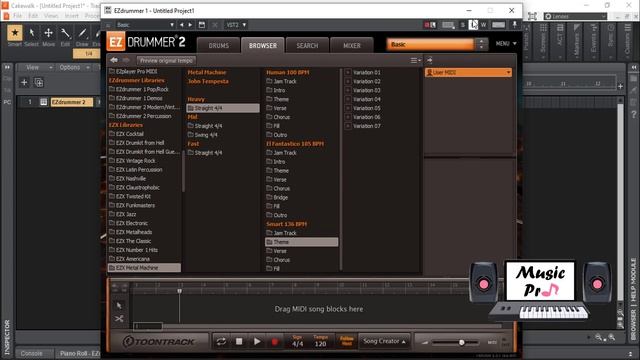Open the Console tab in Cakewalk

coord(32,353)
